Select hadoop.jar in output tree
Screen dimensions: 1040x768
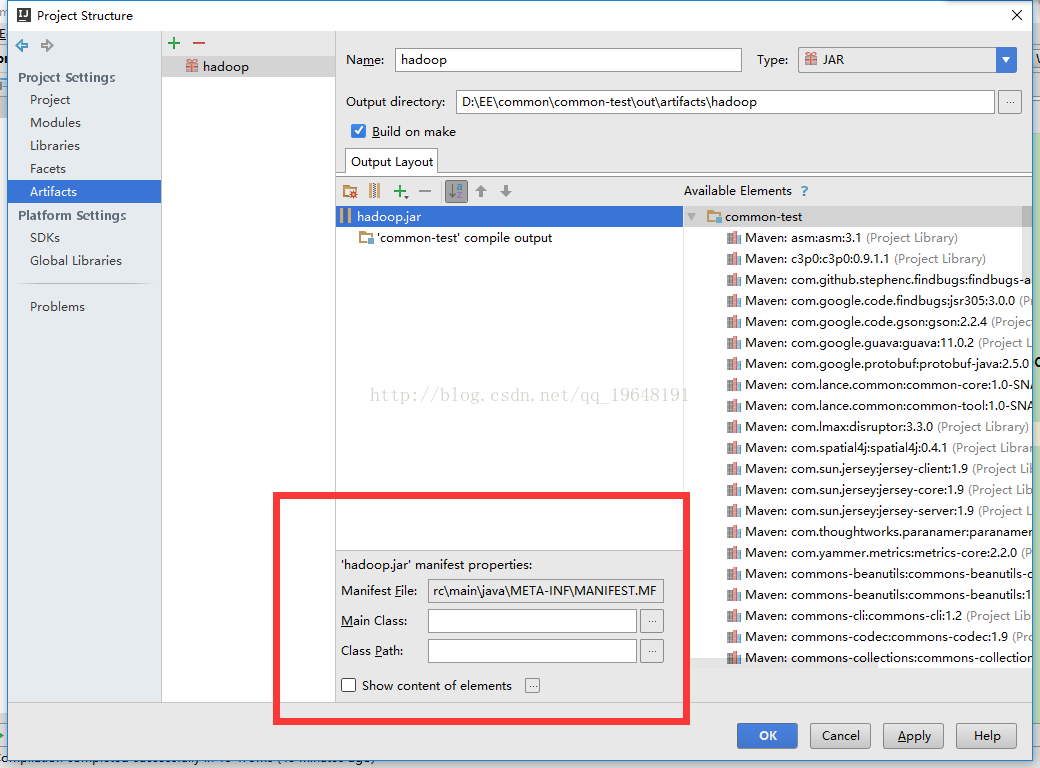(509, 216)
